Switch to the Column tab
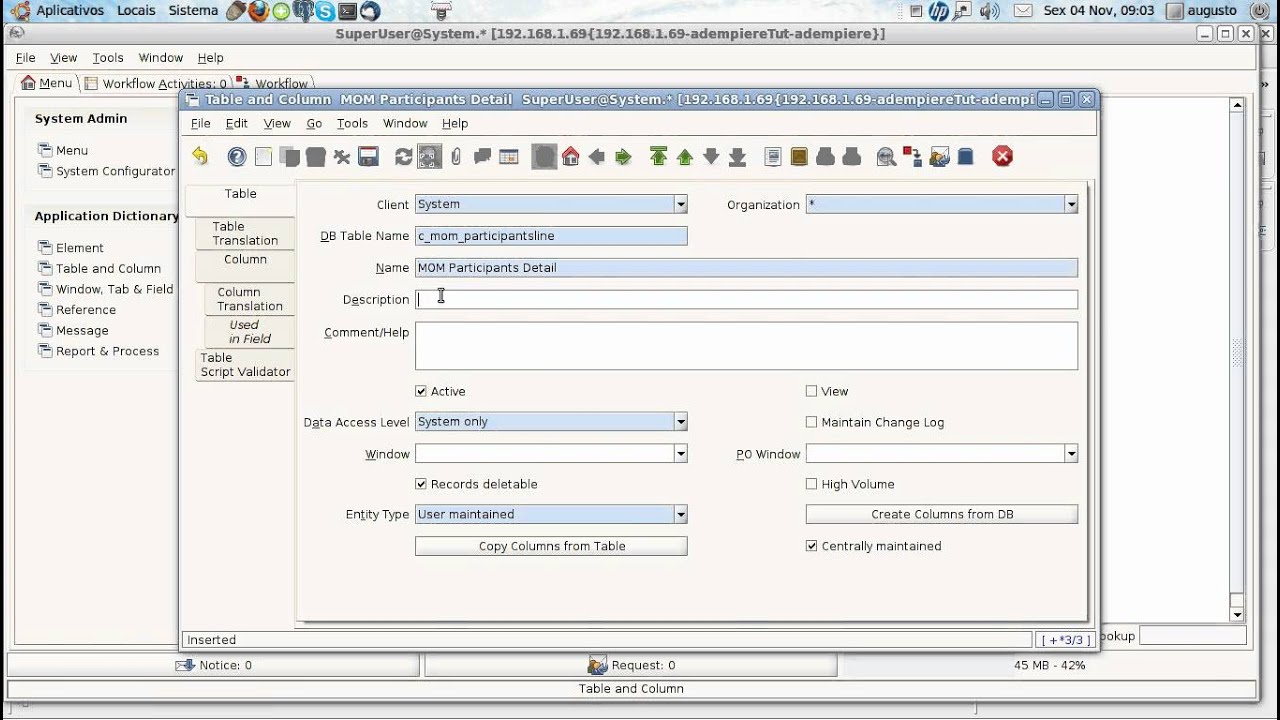The image size is (1280, 720). point(245,266)
